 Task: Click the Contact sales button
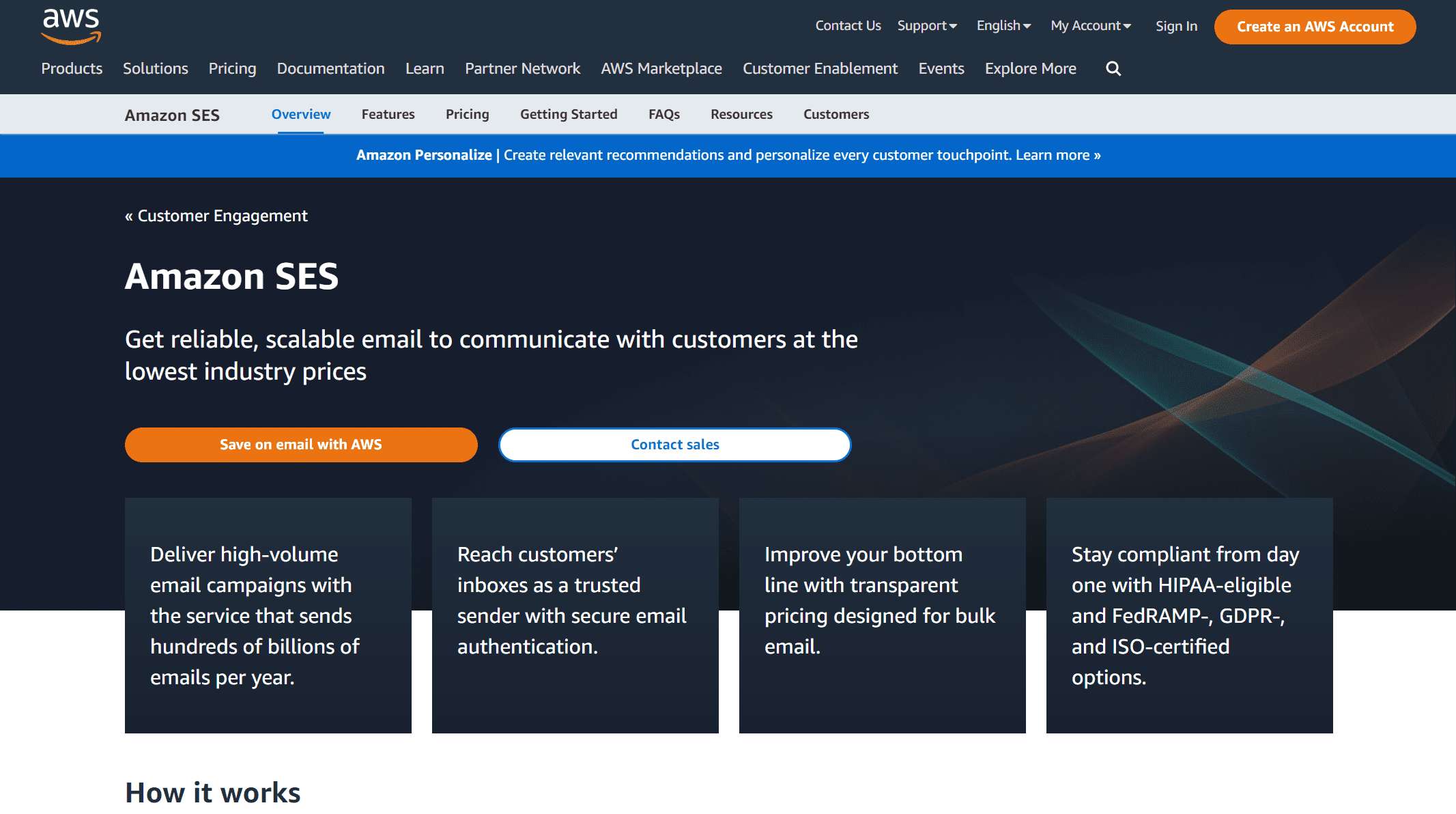[x=675, y=445]
